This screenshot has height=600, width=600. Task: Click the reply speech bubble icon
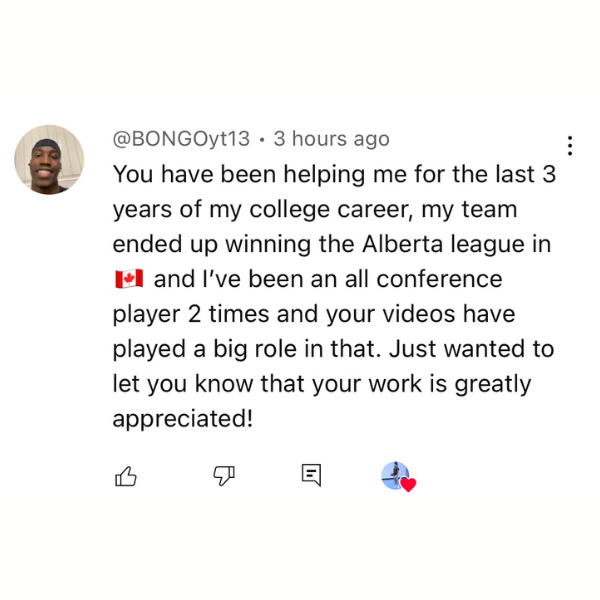(311, 476)
